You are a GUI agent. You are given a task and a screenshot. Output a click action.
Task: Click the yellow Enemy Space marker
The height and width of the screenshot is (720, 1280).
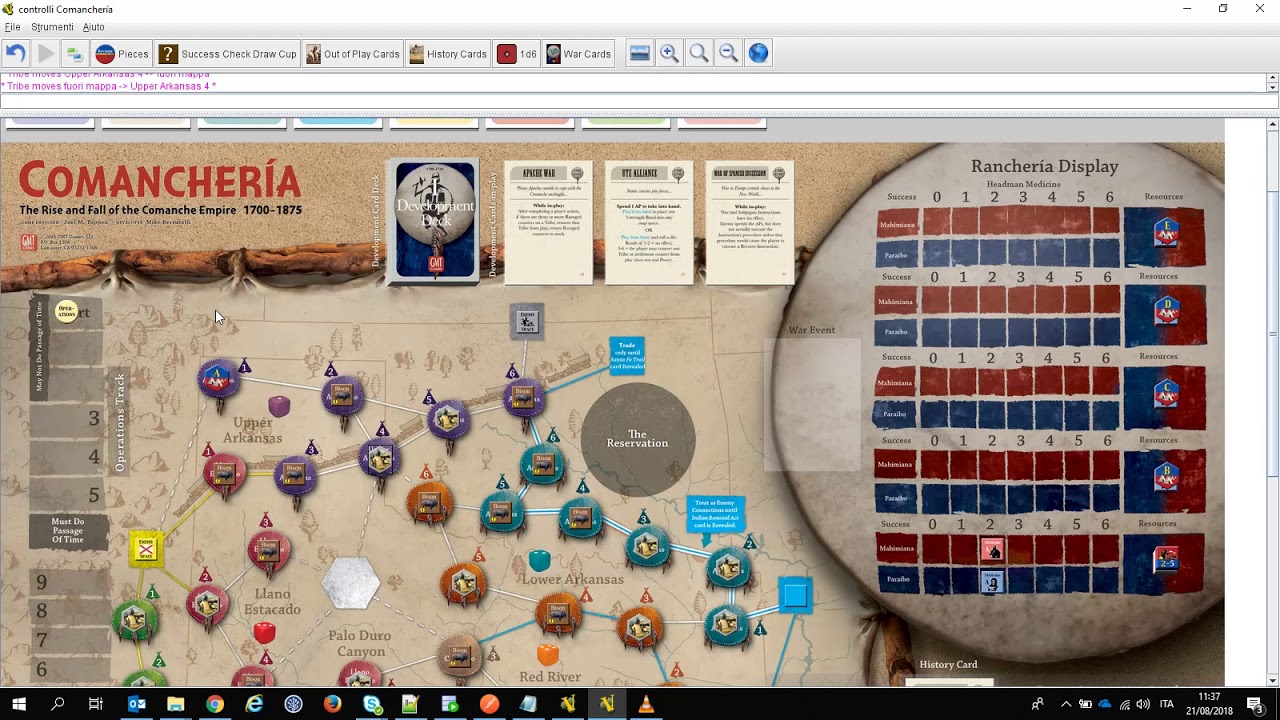click(147, 548)
